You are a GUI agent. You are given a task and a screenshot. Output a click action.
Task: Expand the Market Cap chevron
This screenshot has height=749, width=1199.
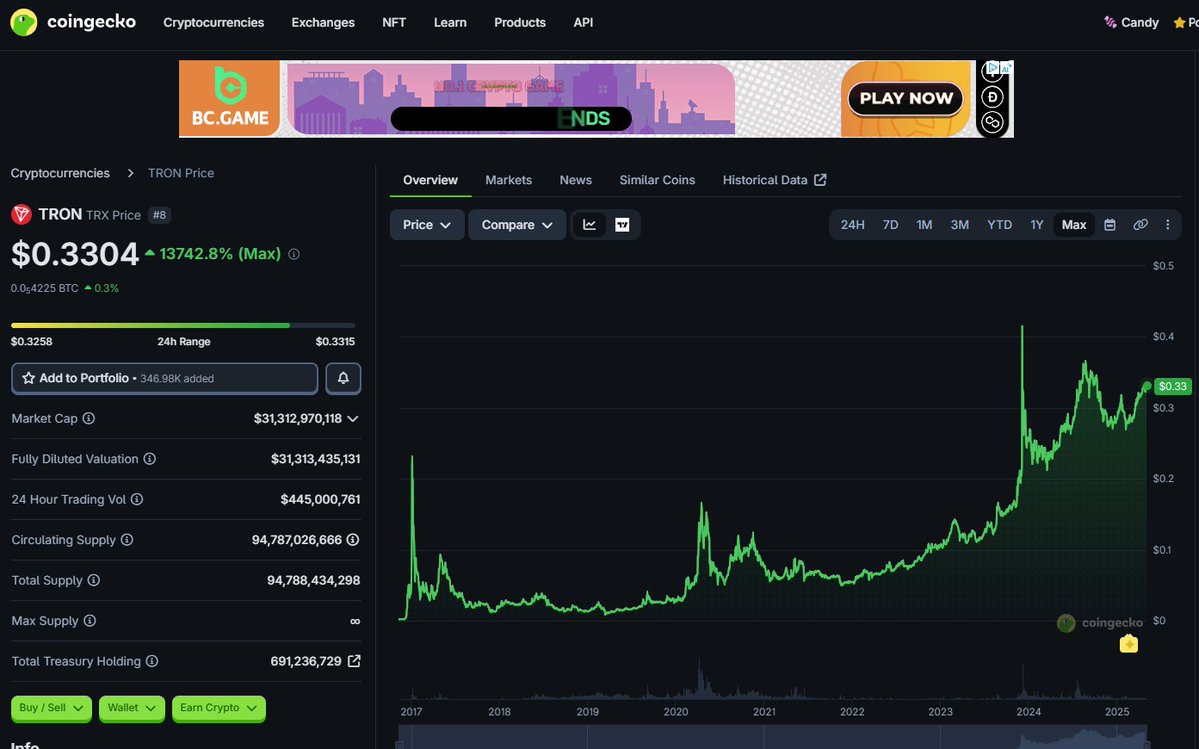click(x=353, y=419)
